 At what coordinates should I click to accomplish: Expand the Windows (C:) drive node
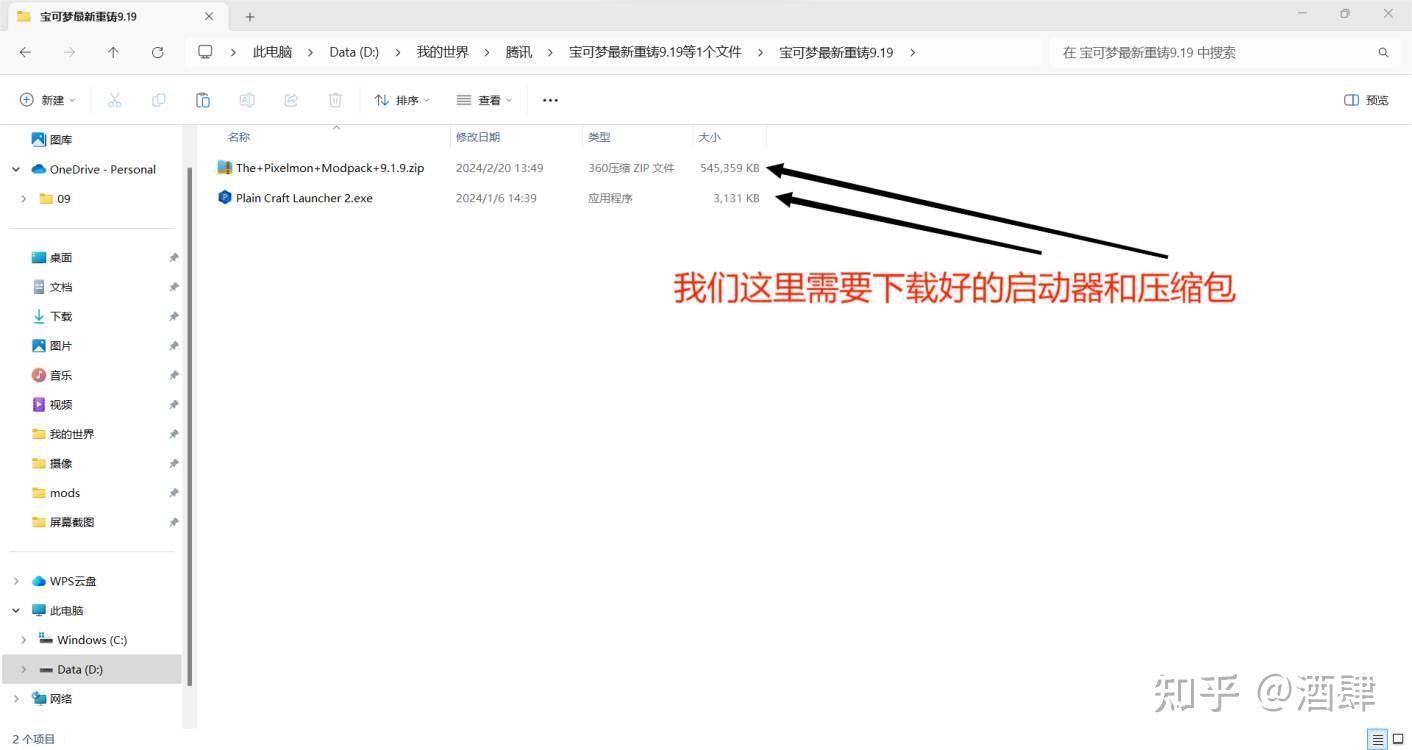pos(24,640)
